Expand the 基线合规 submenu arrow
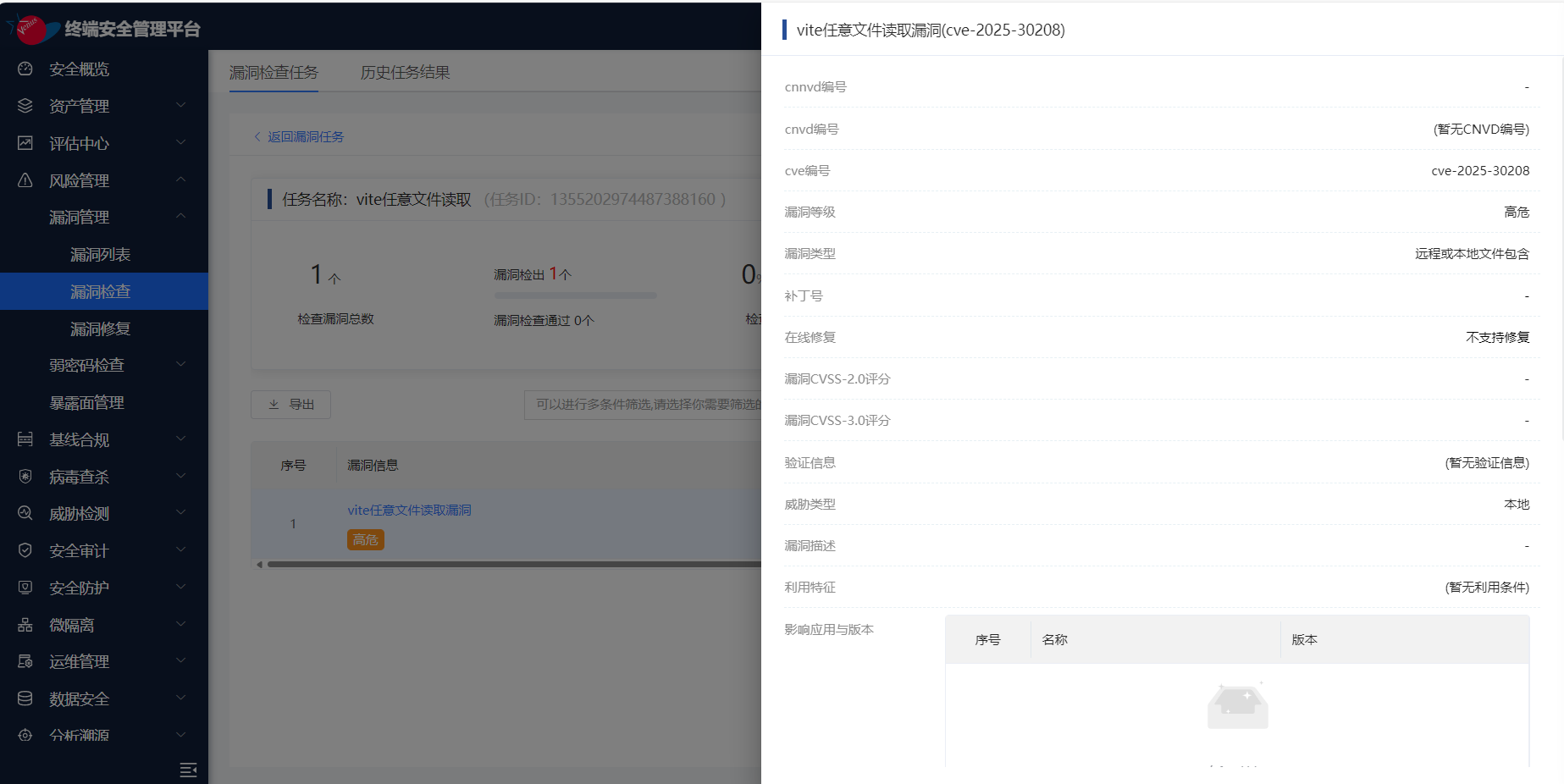The height and width of the screenshot is (784, 1564). point(180,439)
